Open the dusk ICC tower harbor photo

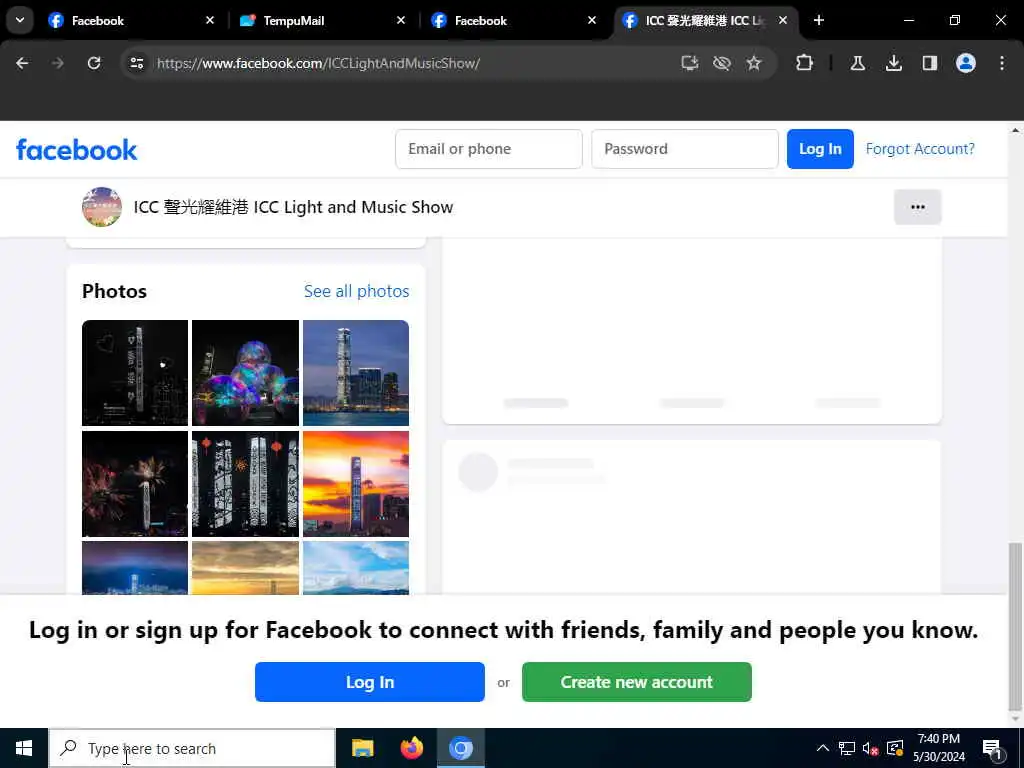[356, 373]
